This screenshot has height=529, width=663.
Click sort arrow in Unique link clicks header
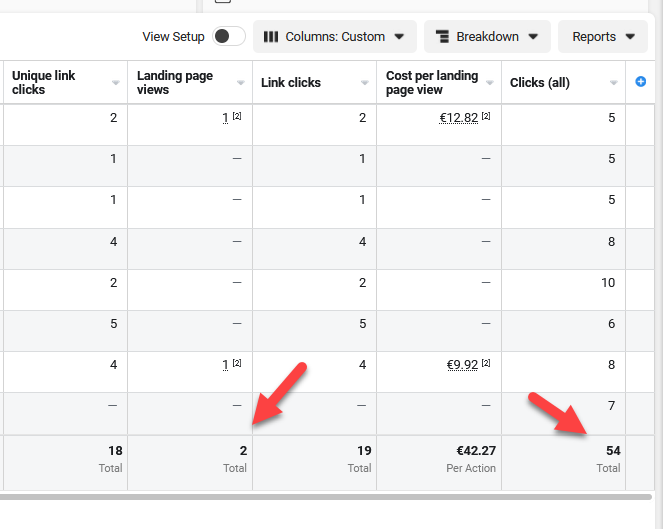[x=116, y=83]
